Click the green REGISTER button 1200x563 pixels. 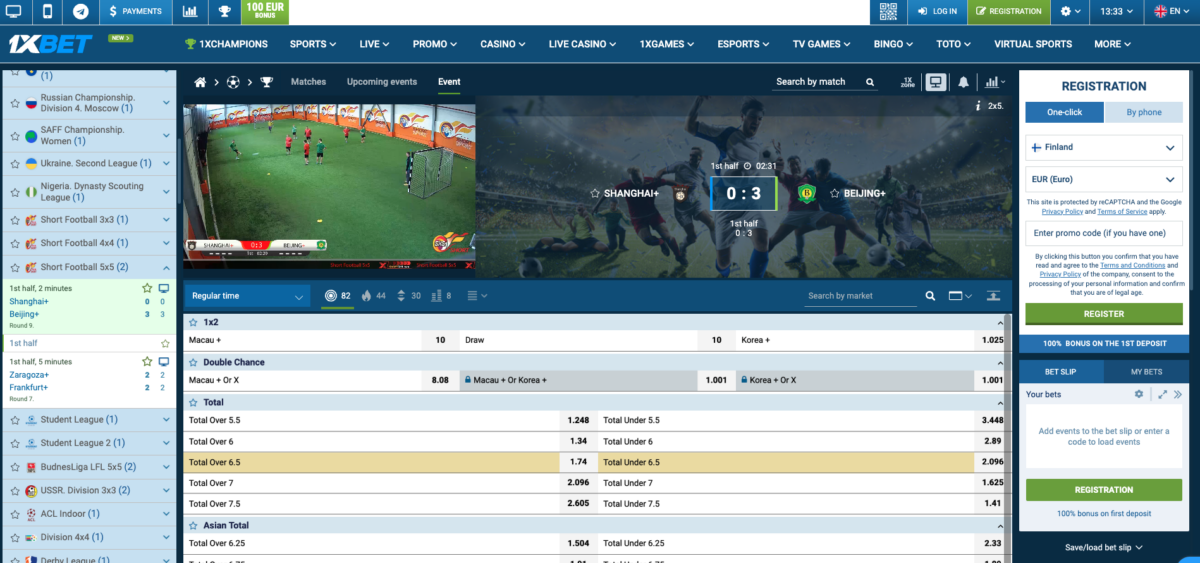(1104, 314)
